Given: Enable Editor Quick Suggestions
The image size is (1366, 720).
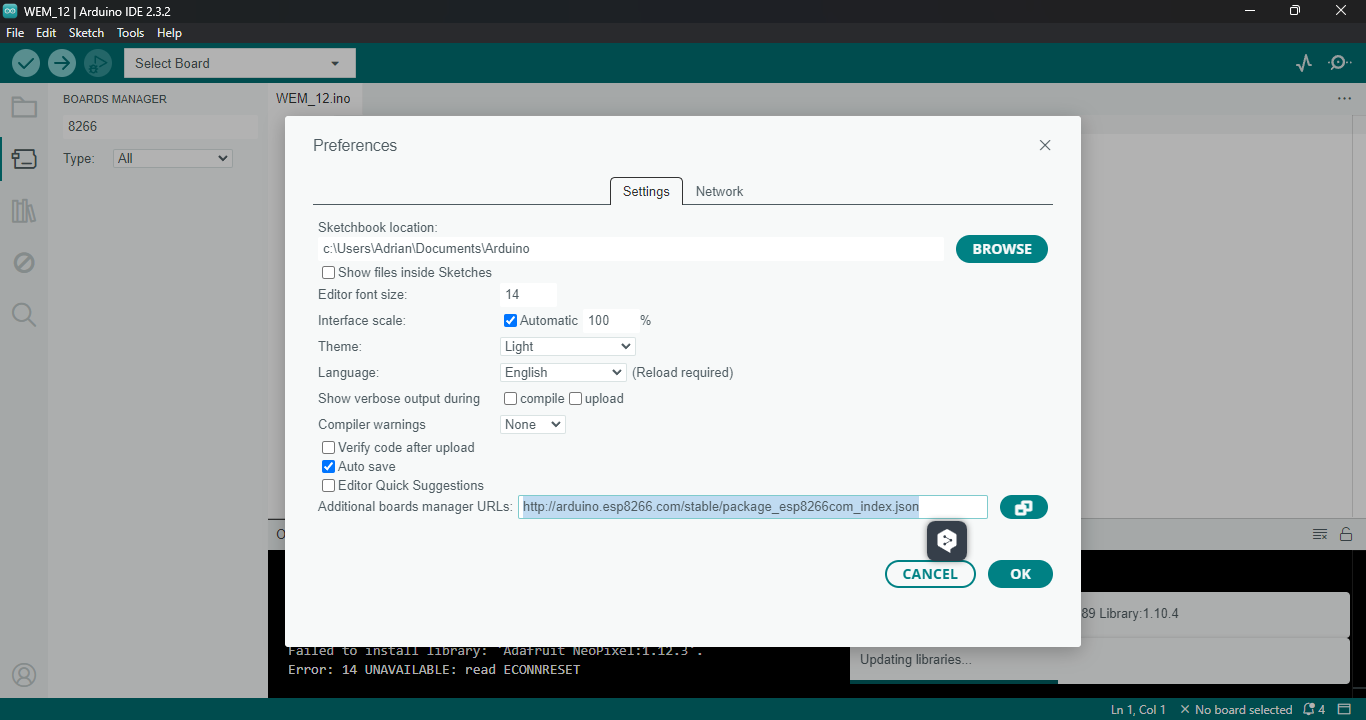Looking at the screenshot, I should pyautogui.click(x=328, y=485).
